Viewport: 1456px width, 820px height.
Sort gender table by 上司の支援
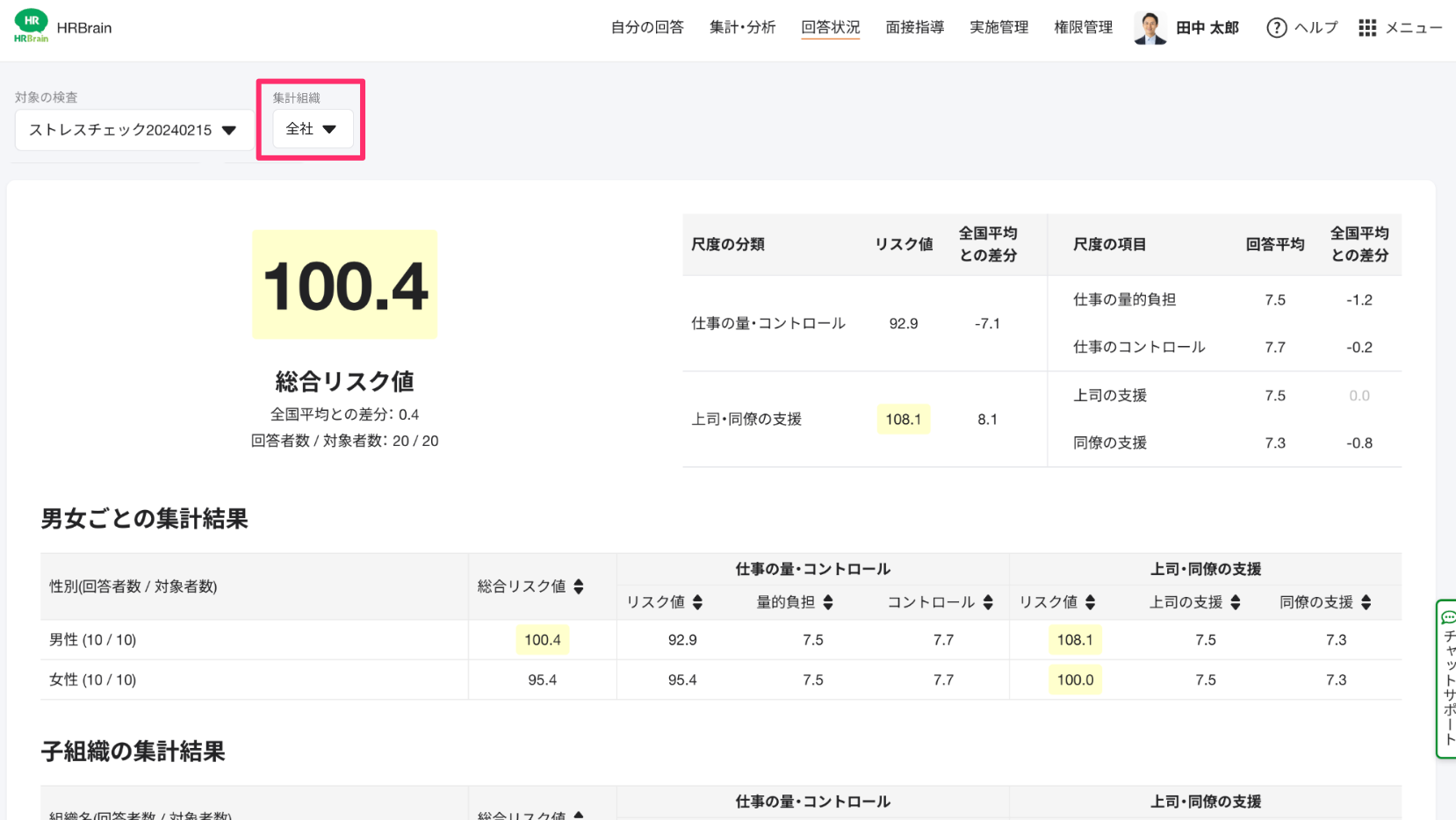click(x=1236, y=602)
